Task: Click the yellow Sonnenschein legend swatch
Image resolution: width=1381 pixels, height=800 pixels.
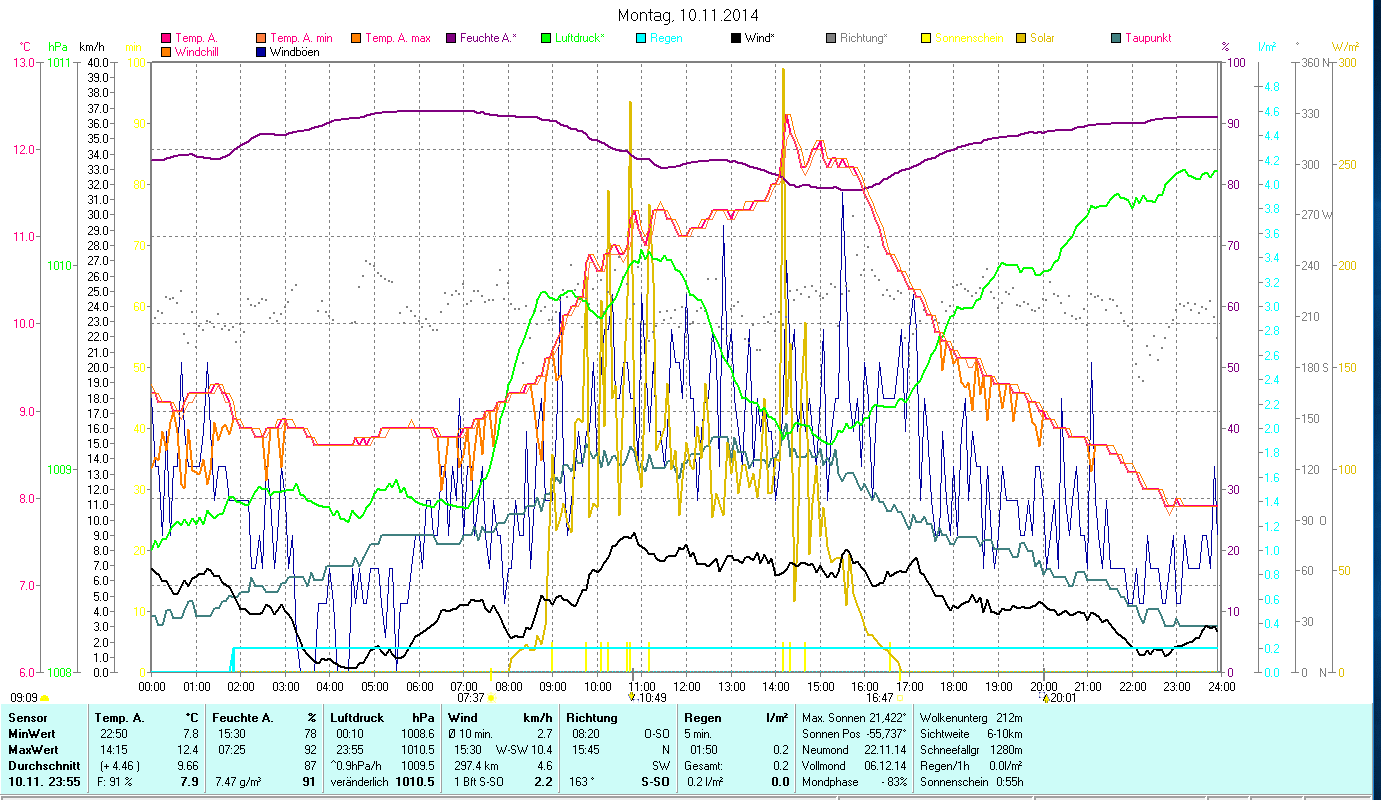Action: 925,39
